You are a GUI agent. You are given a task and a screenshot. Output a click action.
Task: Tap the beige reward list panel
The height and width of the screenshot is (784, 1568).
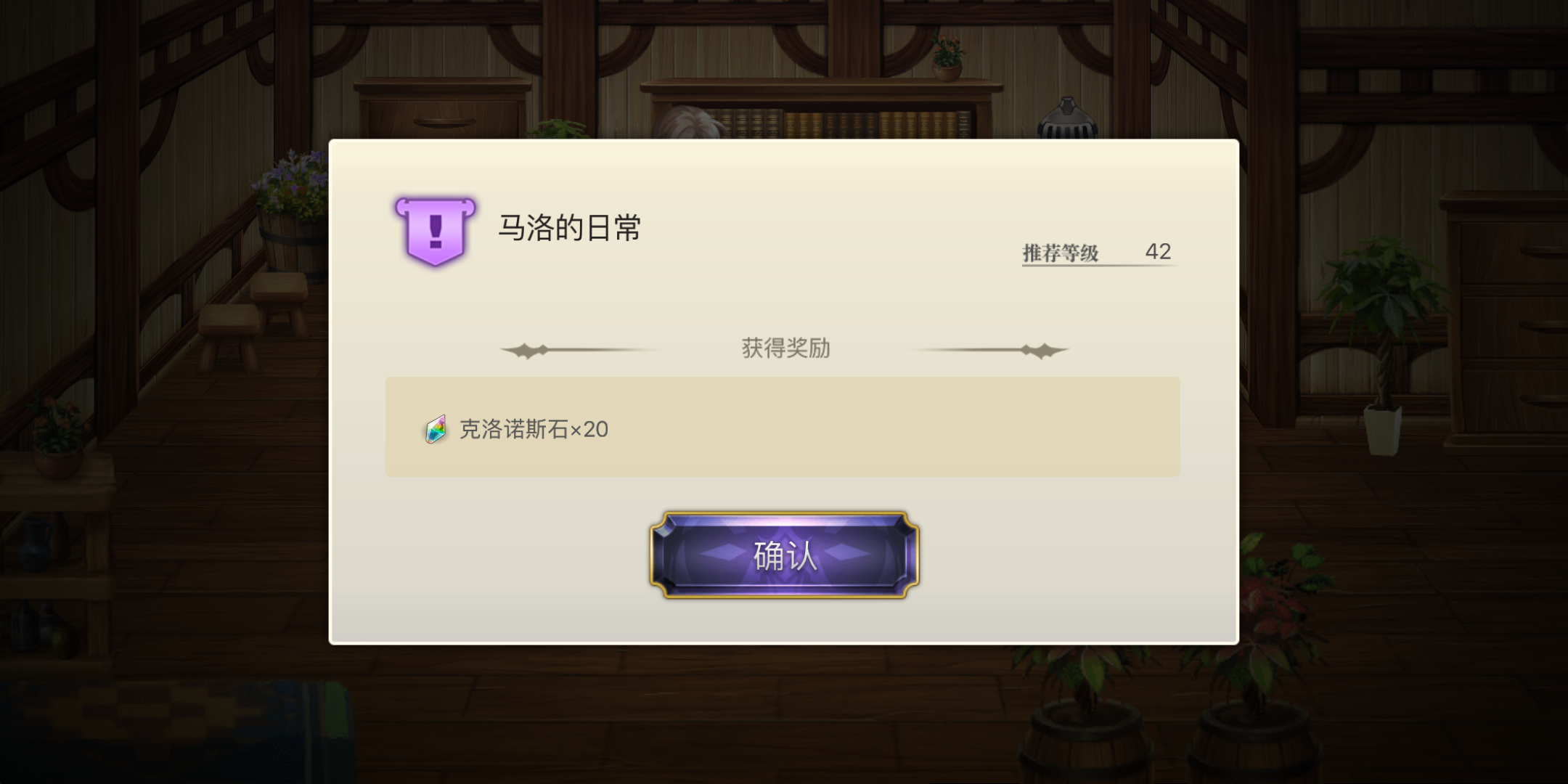point(783,427)
